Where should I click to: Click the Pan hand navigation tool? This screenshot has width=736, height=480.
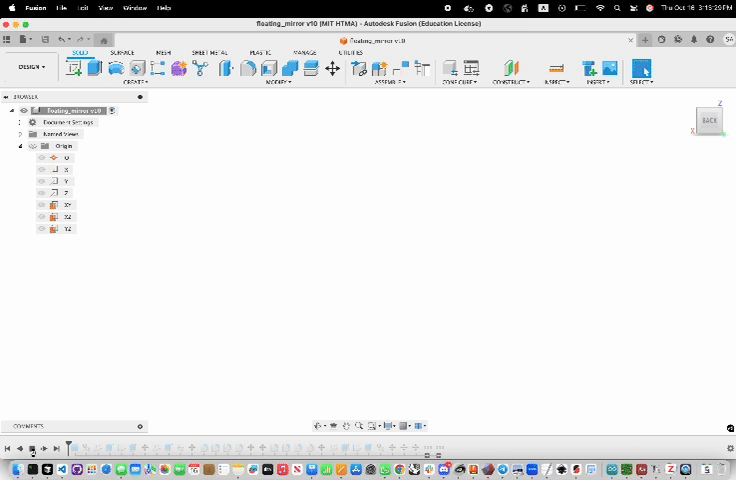point(346,426)
